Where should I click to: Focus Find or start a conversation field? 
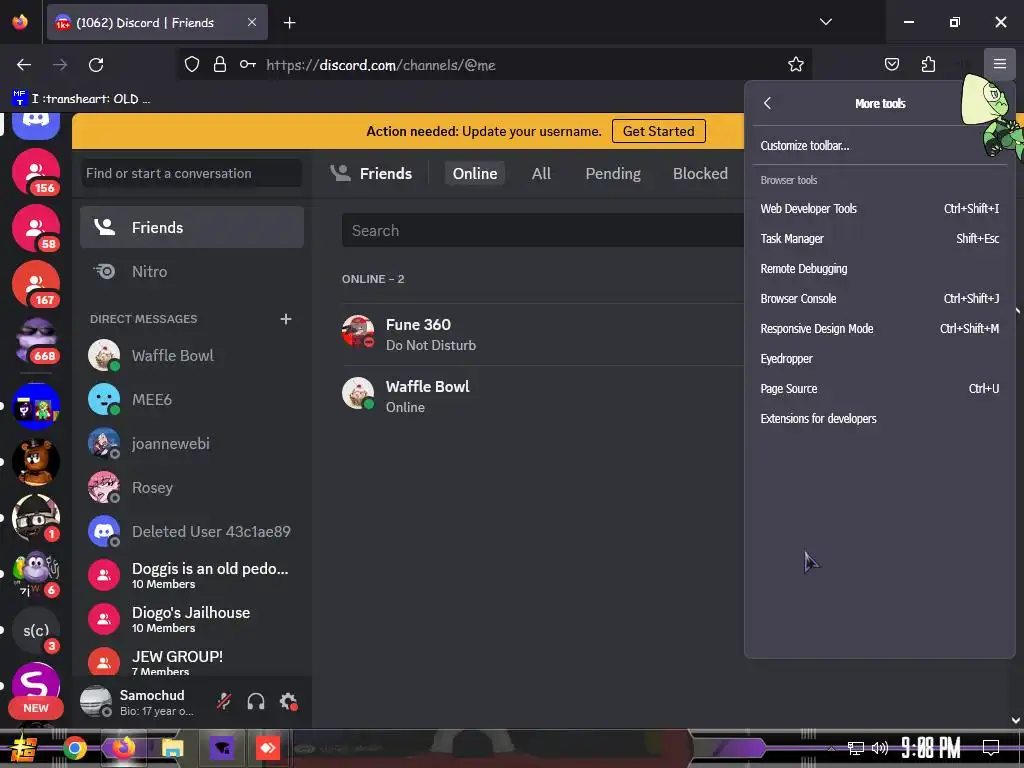coord(192,173)
